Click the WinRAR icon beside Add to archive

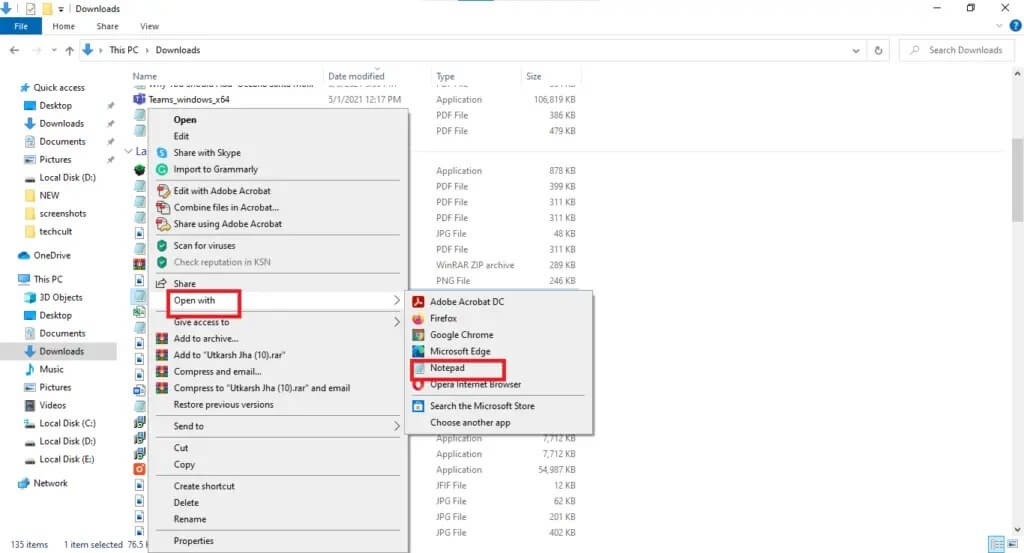click(162, 339)
